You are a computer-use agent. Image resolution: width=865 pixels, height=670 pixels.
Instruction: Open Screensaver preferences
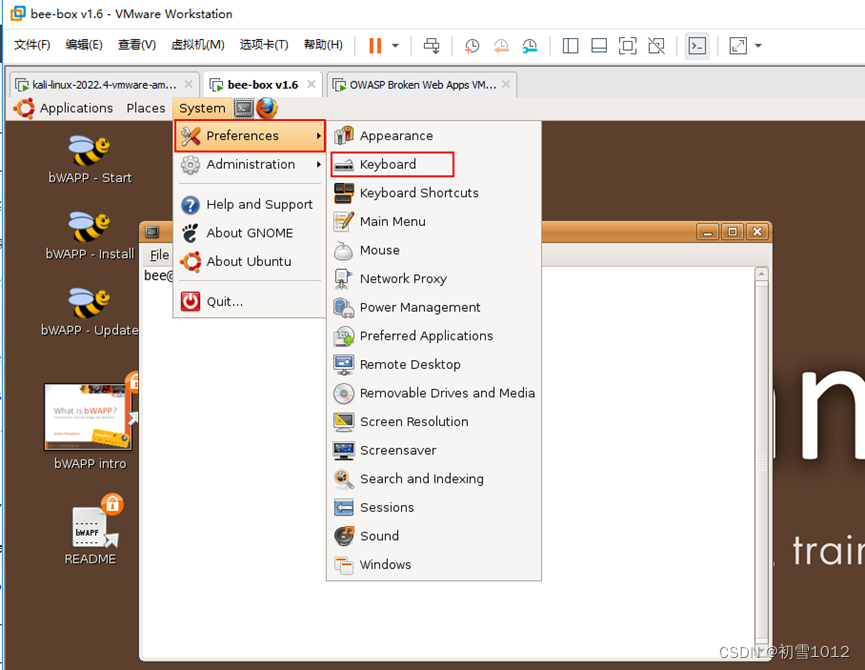click(434, 451)
